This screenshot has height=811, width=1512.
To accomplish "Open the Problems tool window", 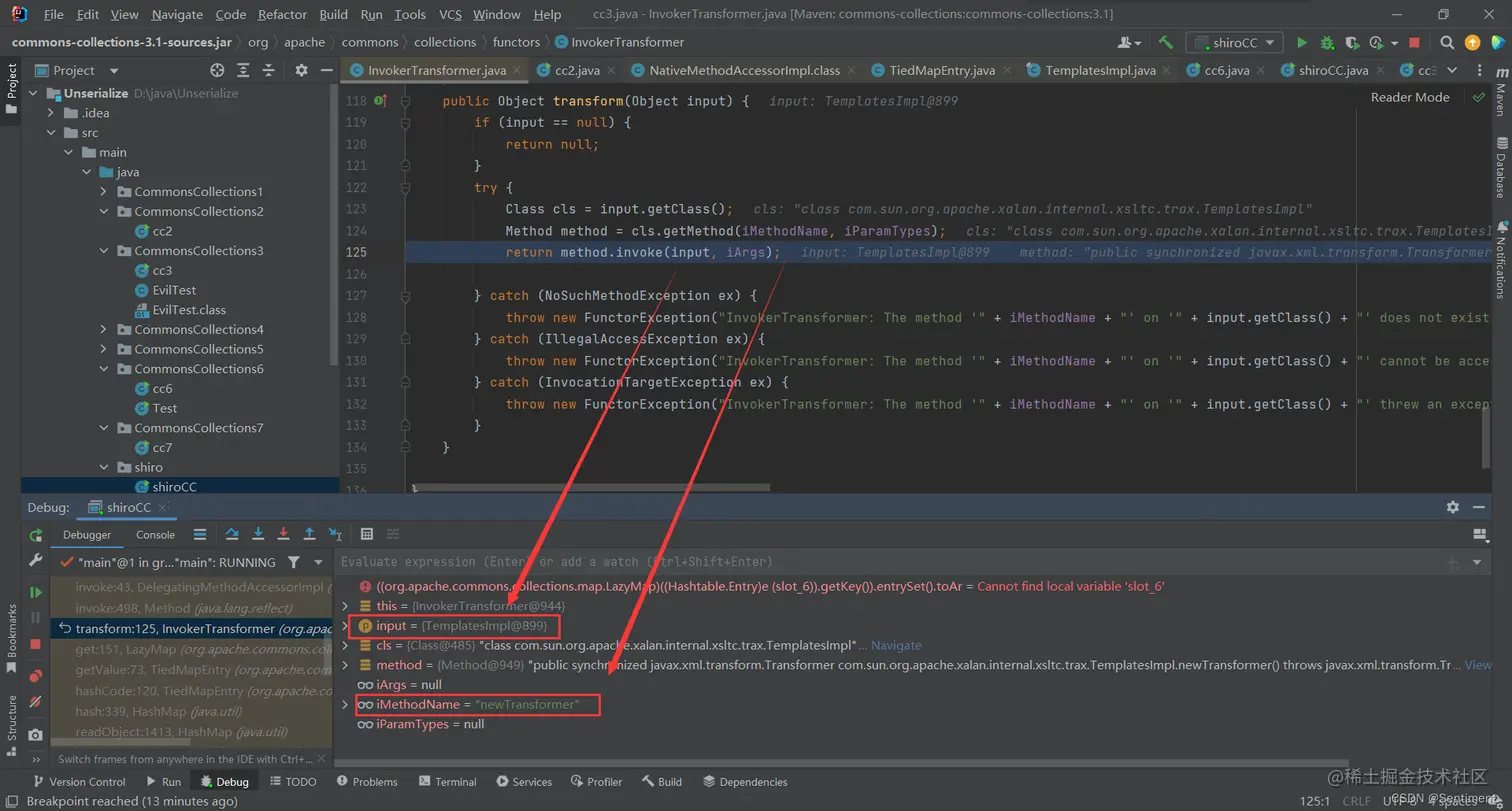I will click(x=366, y=782).
